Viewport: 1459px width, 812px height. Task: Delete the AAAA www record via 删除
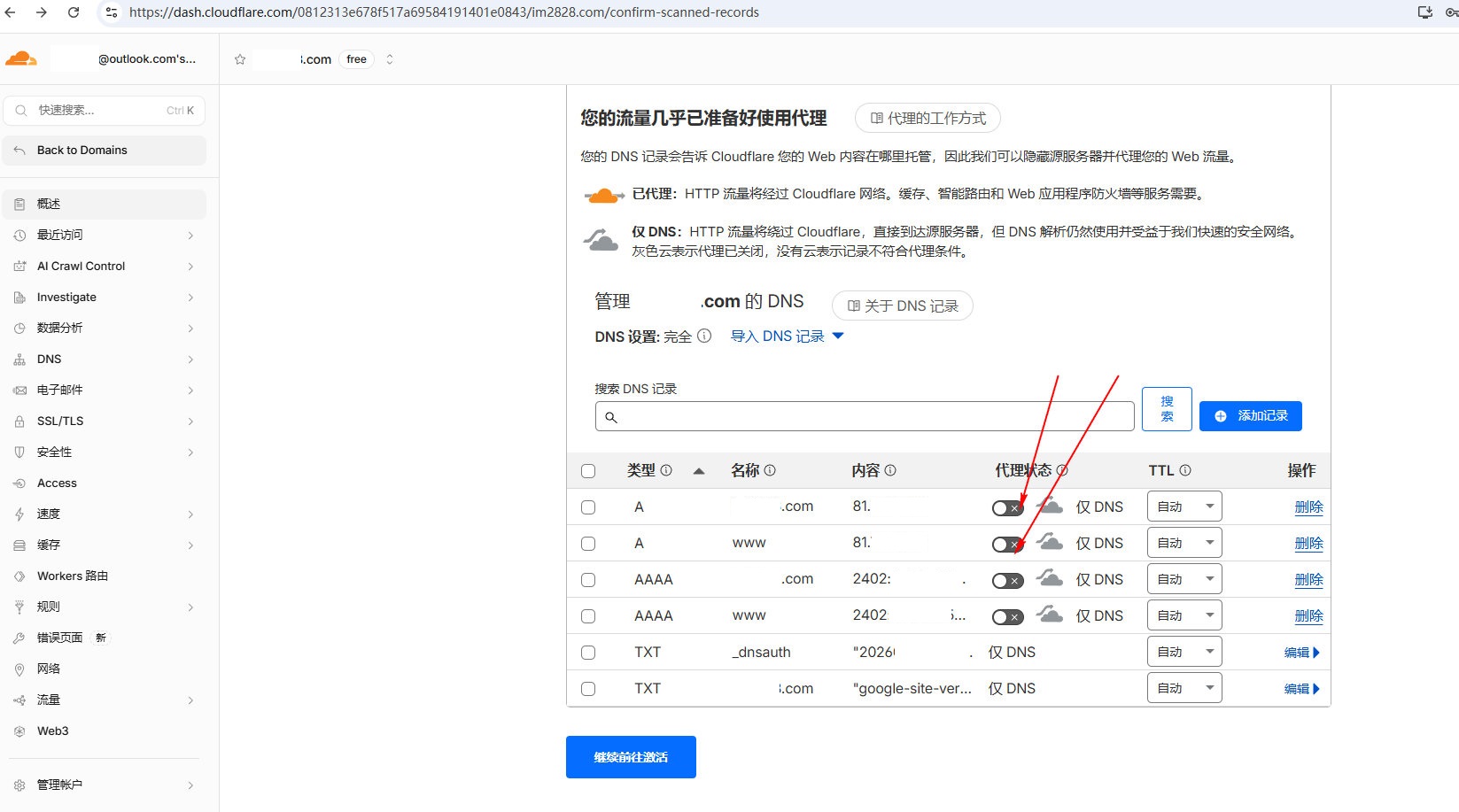[x=1308, y=616]
